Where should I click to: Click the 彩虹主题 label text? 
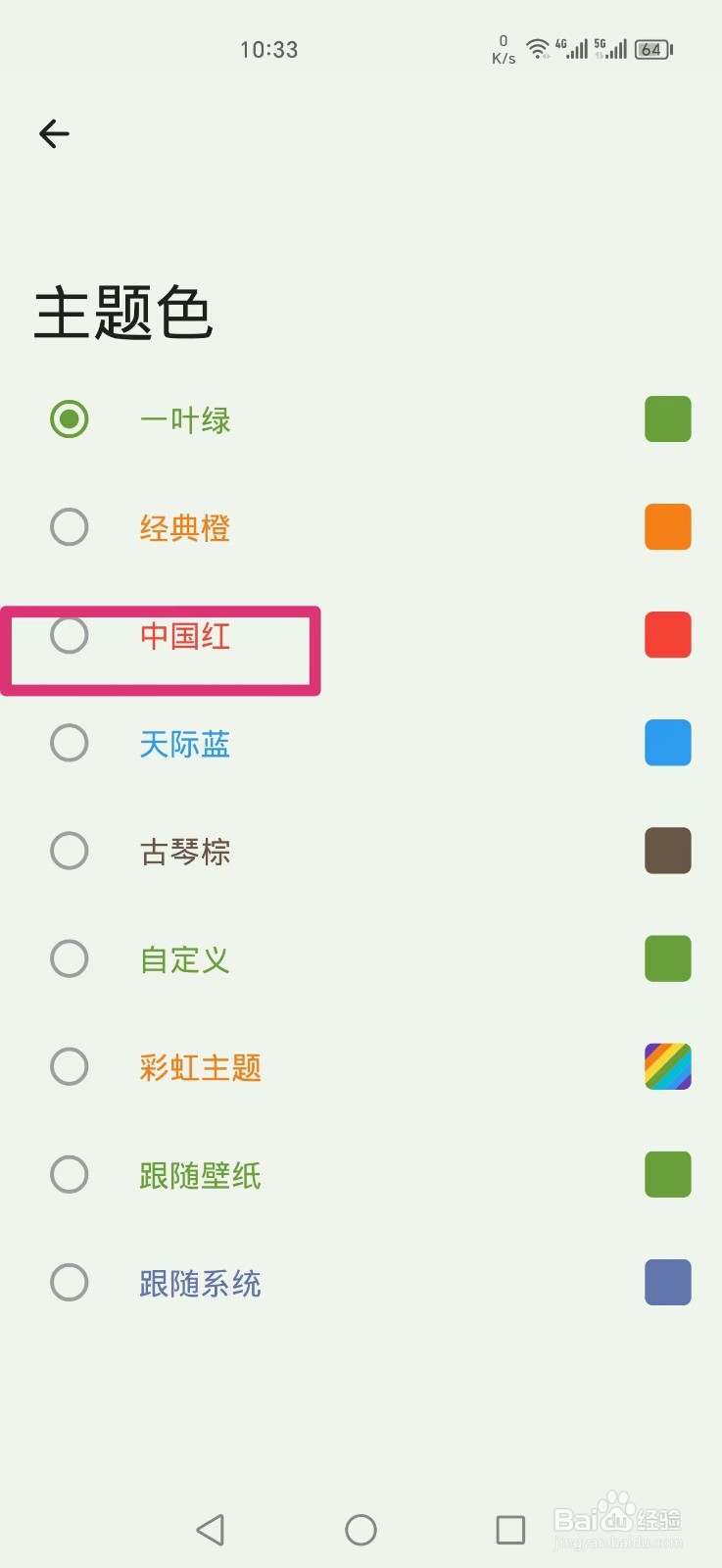pyautogui.click(x=200, y=1067)
